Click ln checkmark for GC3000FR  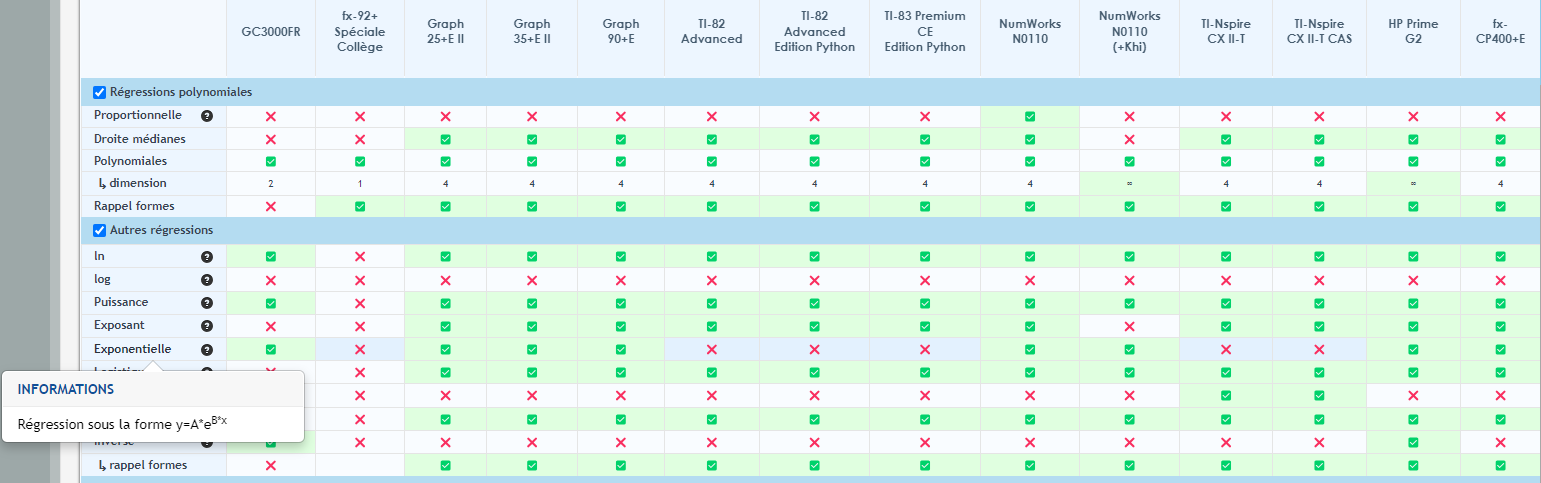tap(271, 257)
